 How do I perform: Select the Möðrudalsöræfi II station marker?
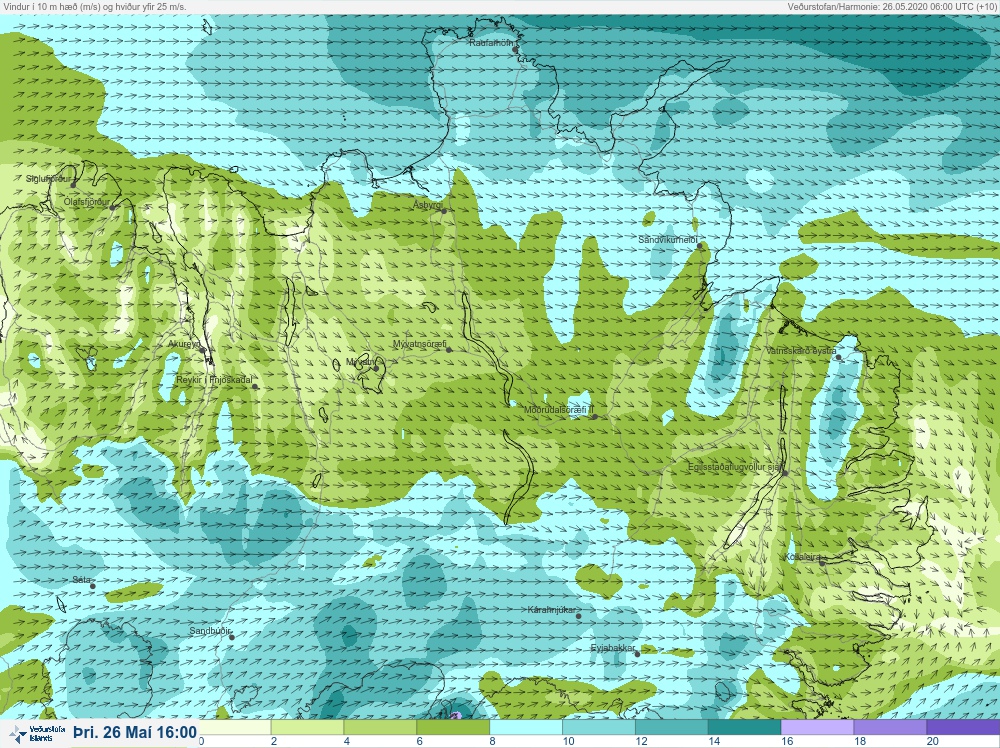coord(594,417)
